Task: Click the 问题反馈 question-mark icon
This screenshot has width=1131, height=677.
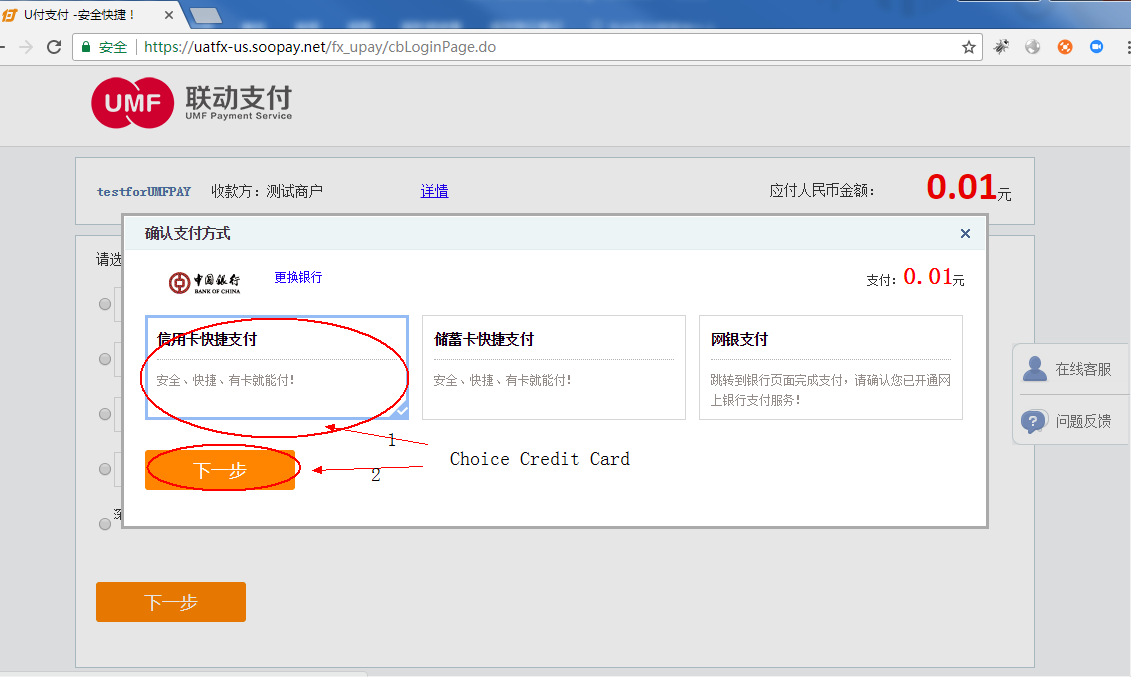Action: [1033, 421]
